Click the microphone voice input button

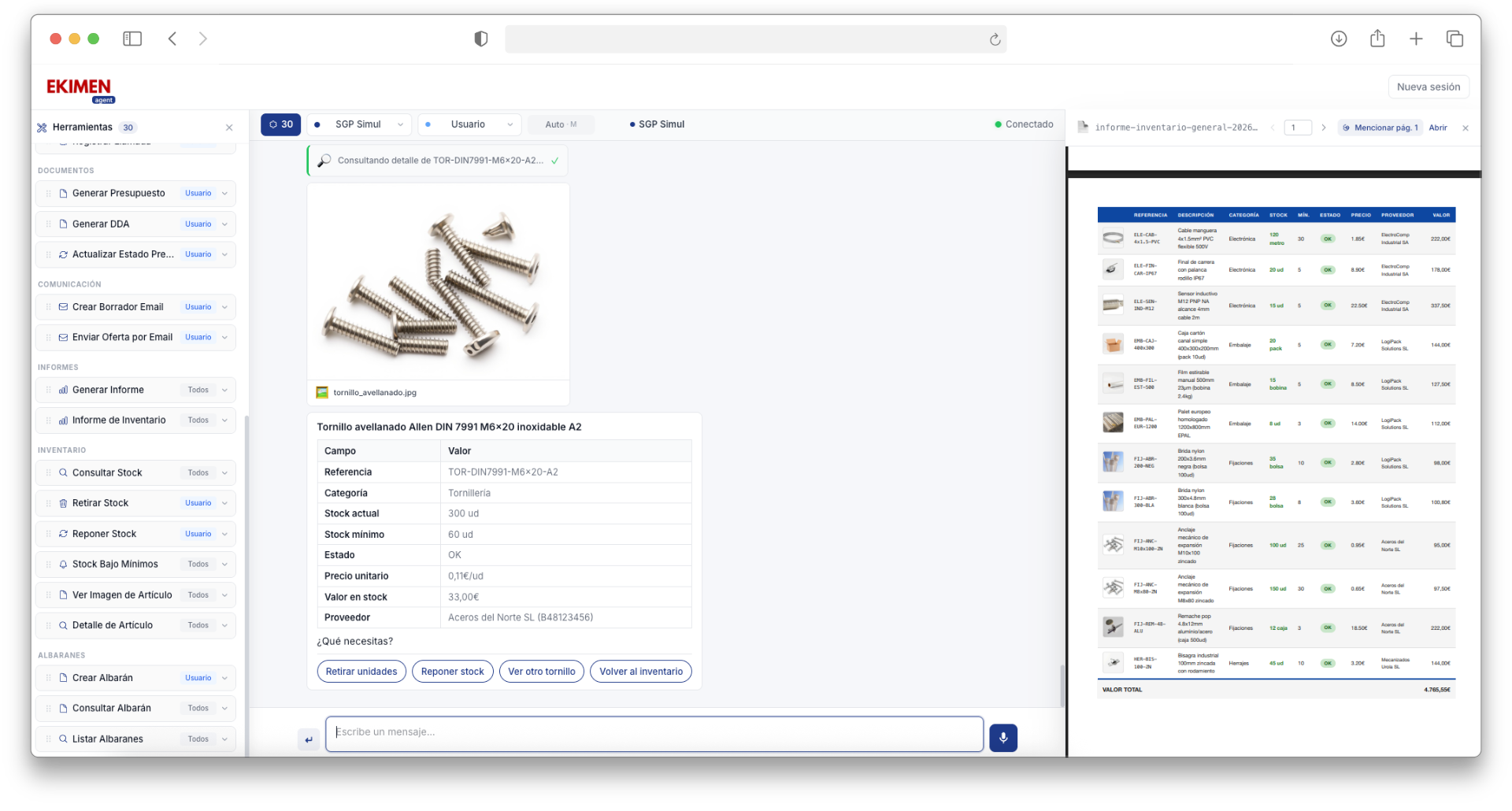click(1002, 738)
